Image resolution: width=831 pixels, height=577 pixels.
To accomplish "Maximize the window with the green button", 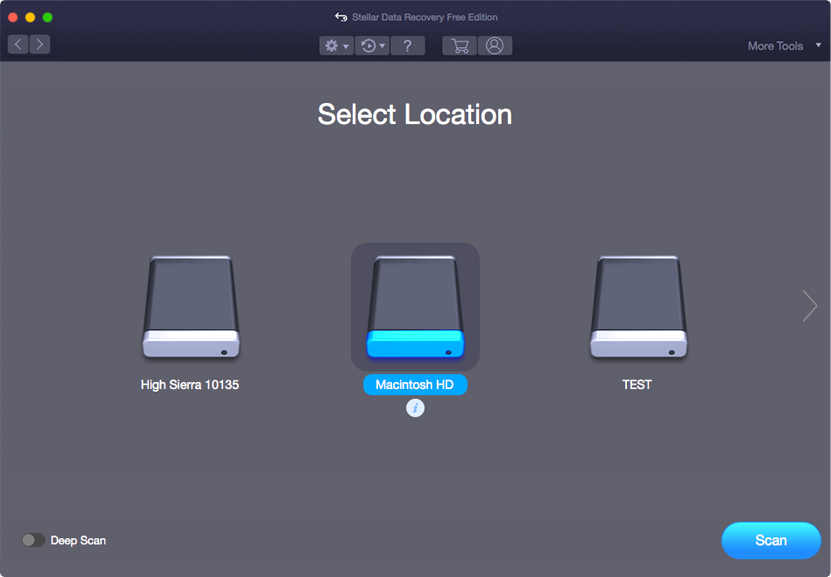I will click(x=48, y=17).
